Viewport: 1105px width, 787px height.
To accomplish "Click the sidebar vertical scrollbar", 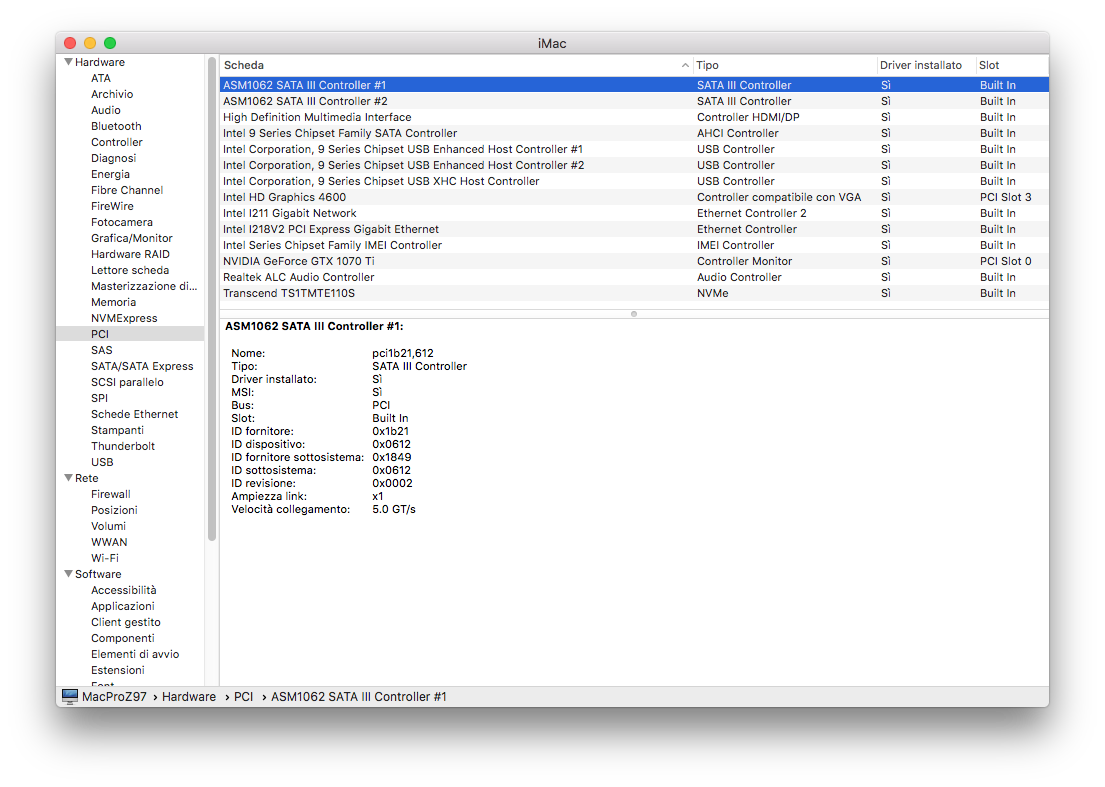I will 211,299.
